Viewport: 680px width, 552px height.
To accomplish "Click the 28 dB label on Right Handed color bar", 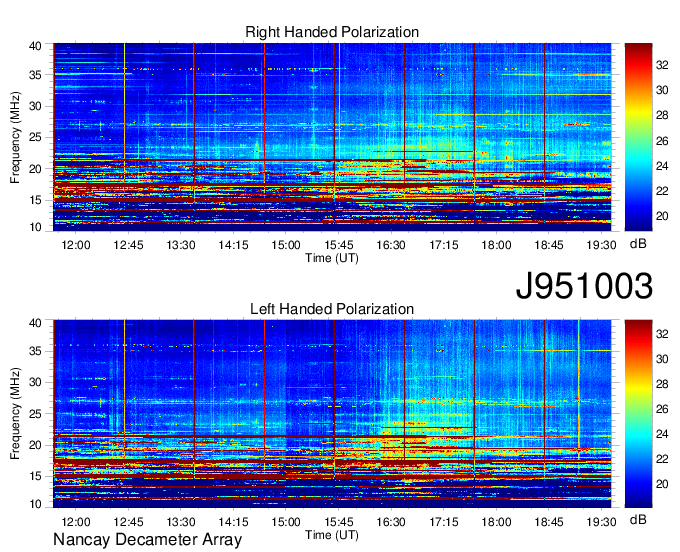I will (662, 115).
